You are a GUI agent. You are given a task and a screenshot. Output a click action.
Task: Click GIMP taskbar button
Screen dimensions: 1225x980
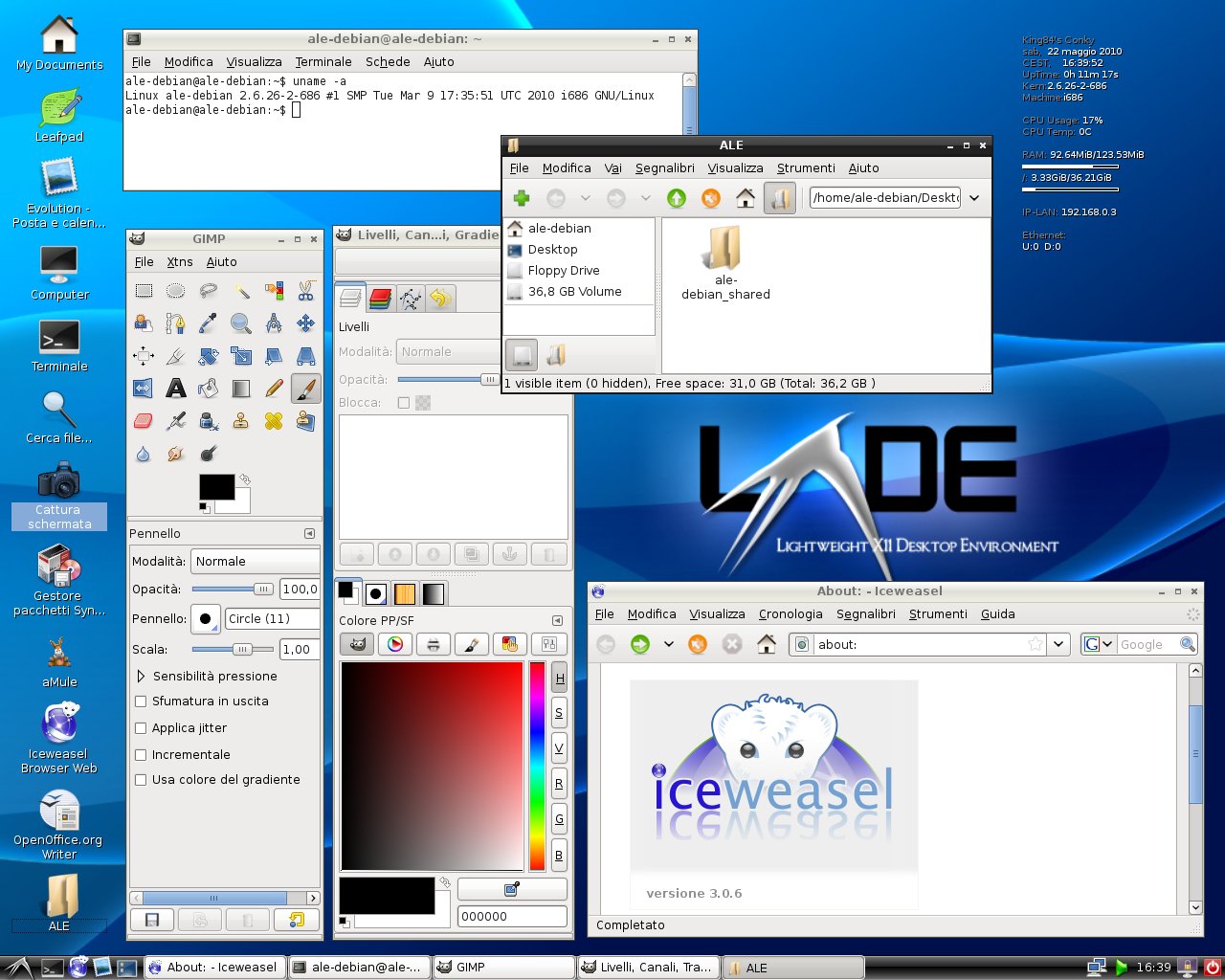[503, 968]
